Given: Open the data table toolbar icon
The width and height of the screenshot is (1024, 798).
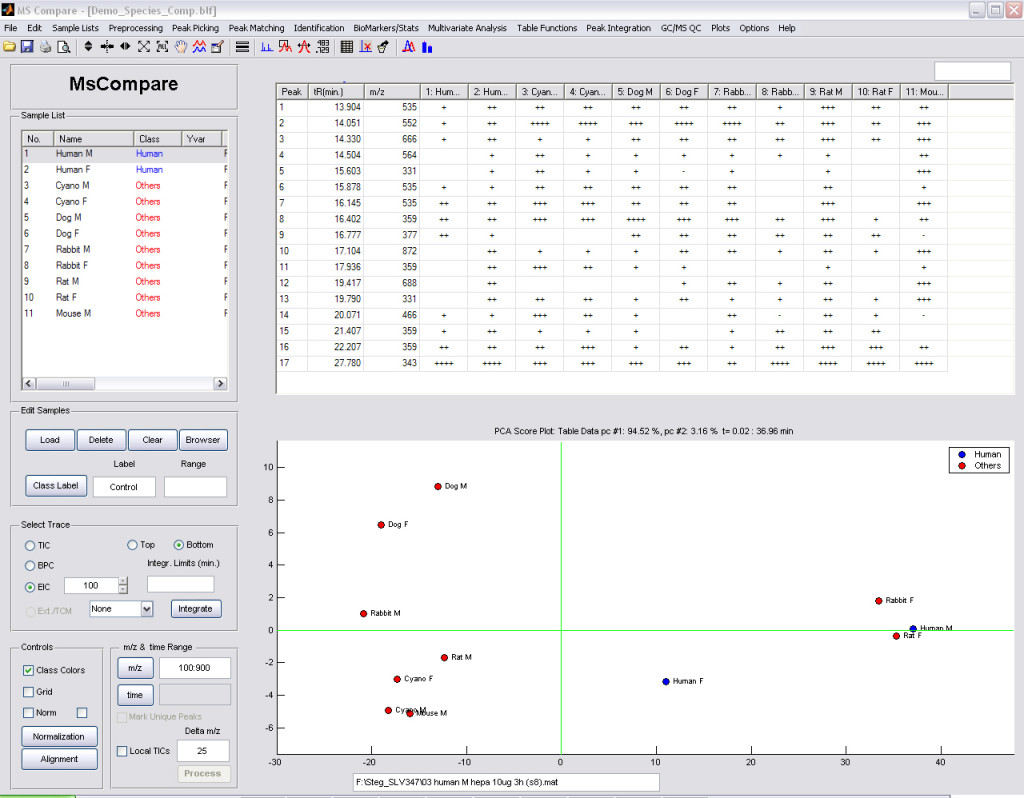Looking at the screenshot, I should click(x=346, y=47).
